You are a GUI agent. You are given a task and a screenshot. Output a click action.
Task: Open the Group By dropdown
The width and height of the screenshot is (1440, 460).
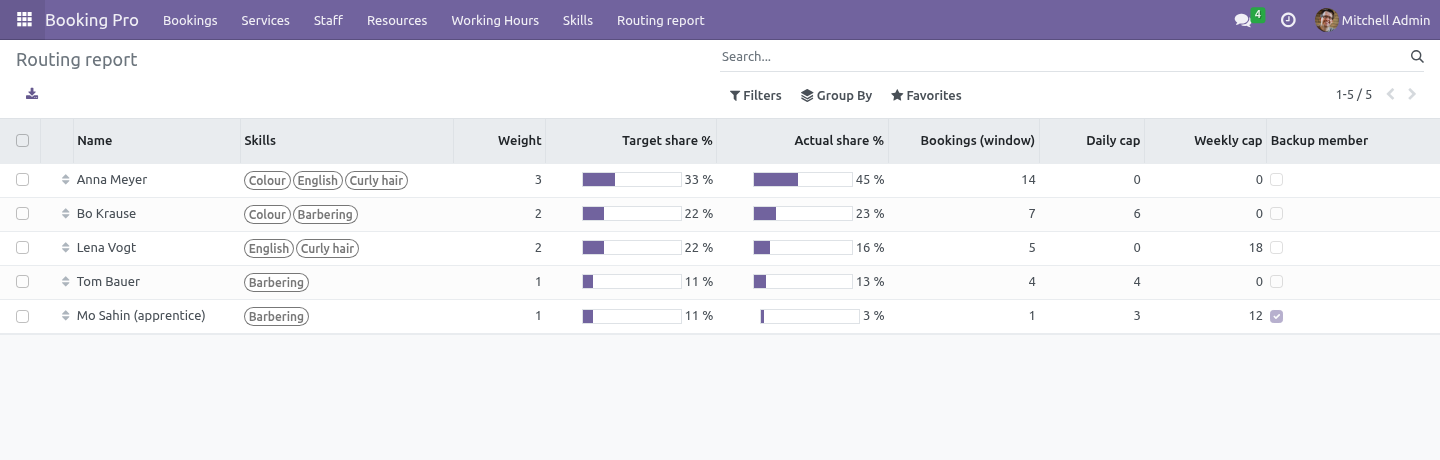click(x=837, y=96)
